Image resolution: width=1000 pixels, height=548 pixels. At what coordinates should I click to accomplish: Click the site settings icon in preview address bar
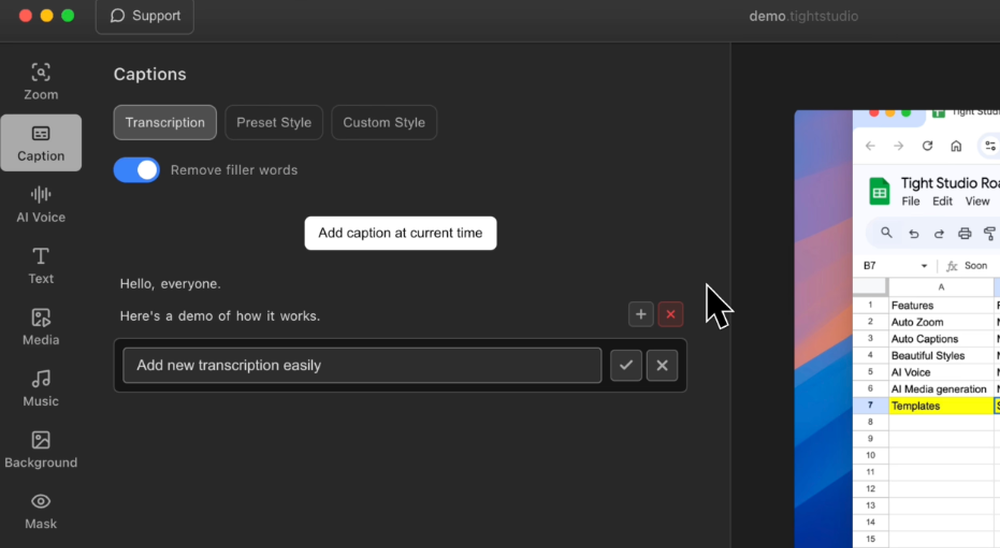click(990, 146)
